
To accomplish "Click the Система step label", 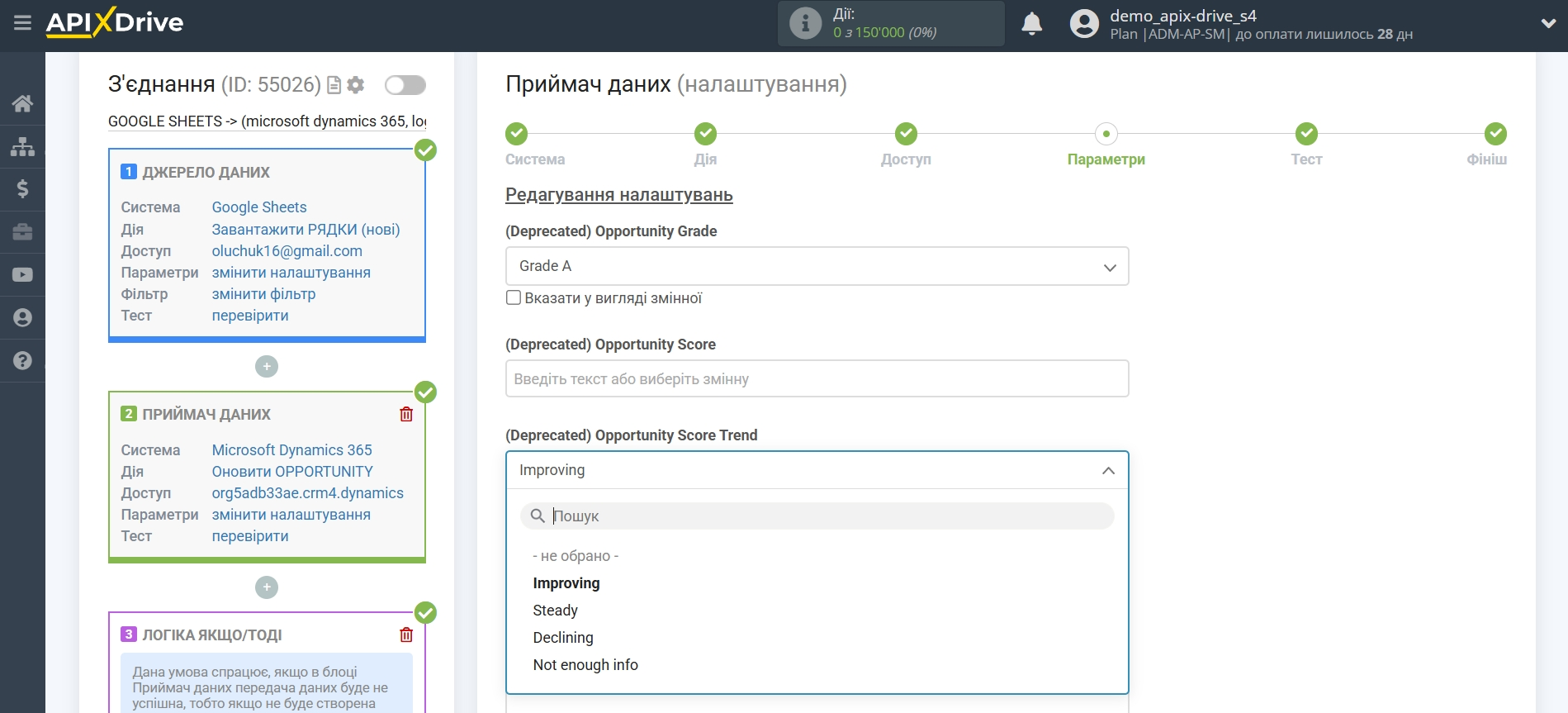I will [535, 159].
